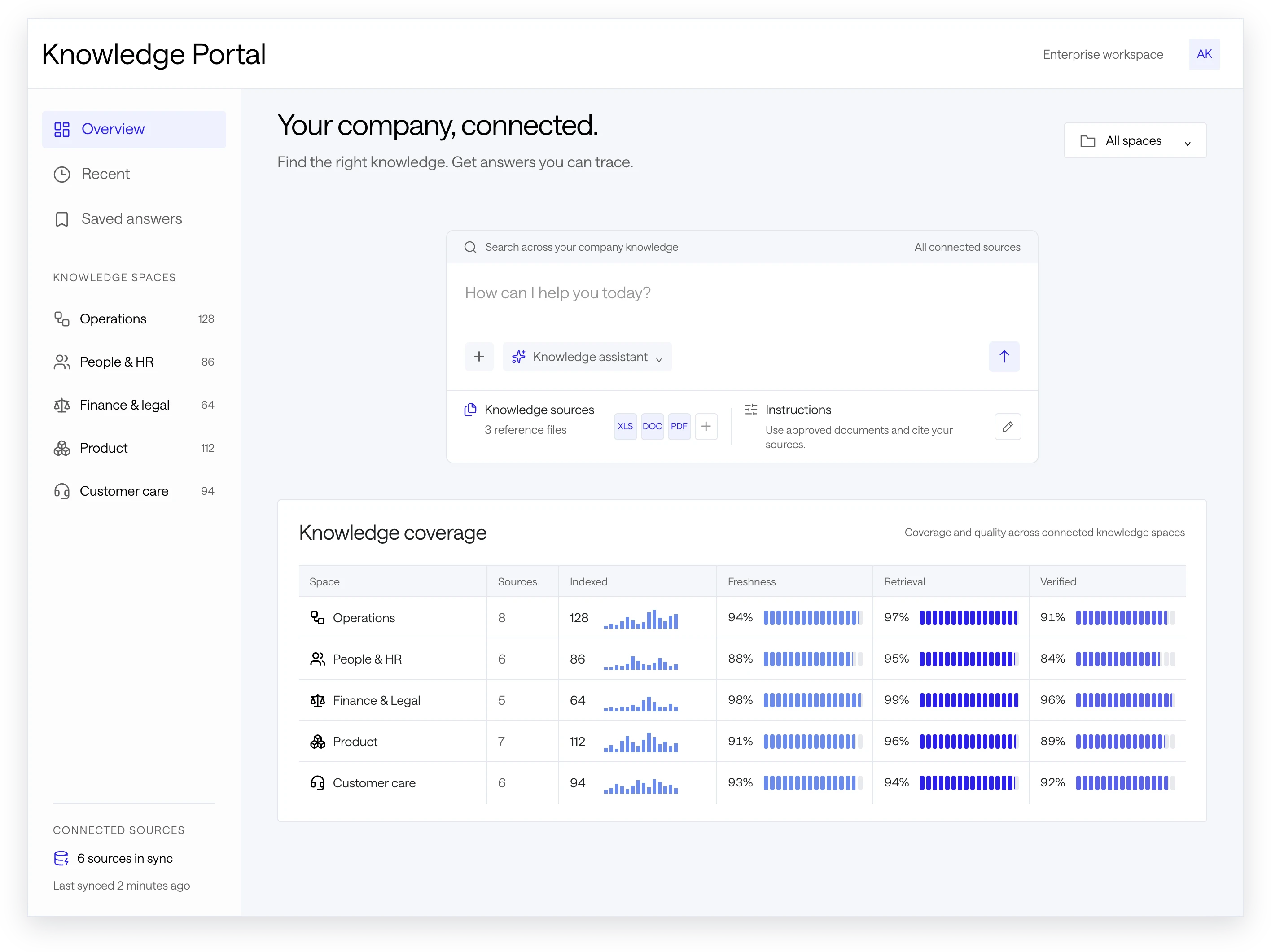Click the Instructions sliders icon
The width and height of the screenshot is (1271, 952).
point(751,410)
